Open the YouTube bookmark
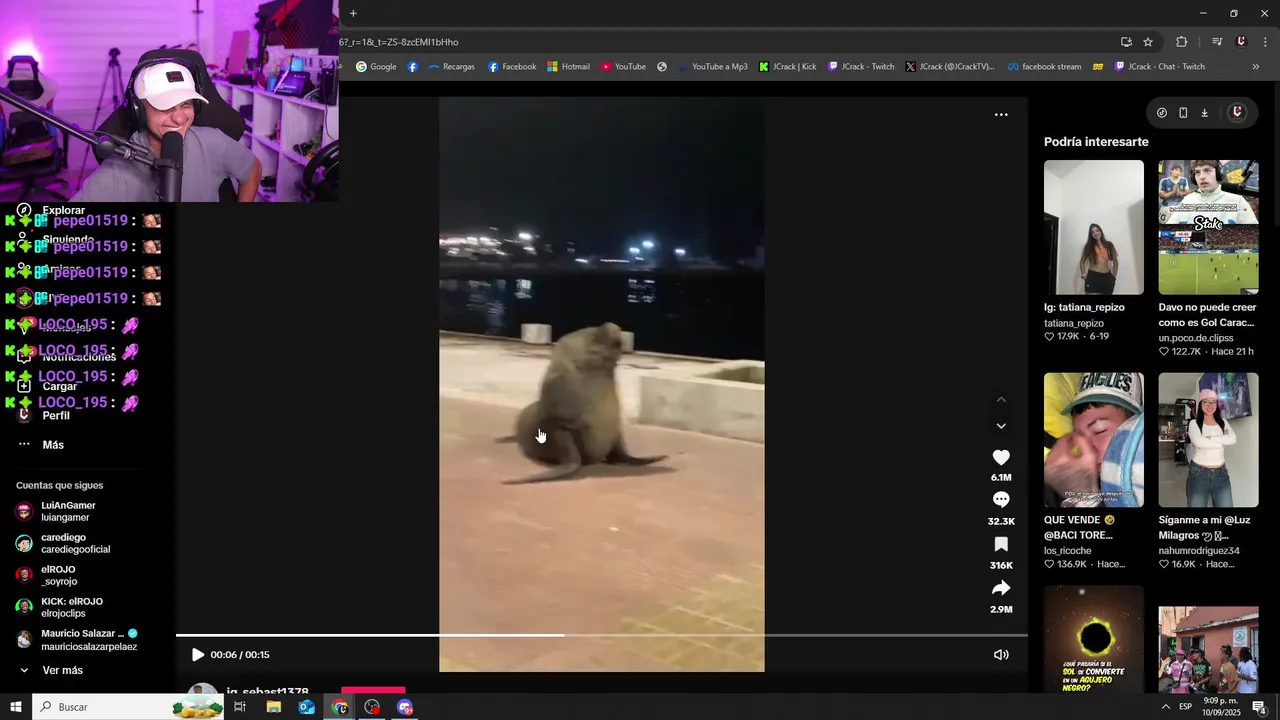The height and width of the screenshot is (720, 1280). point(623,67)
